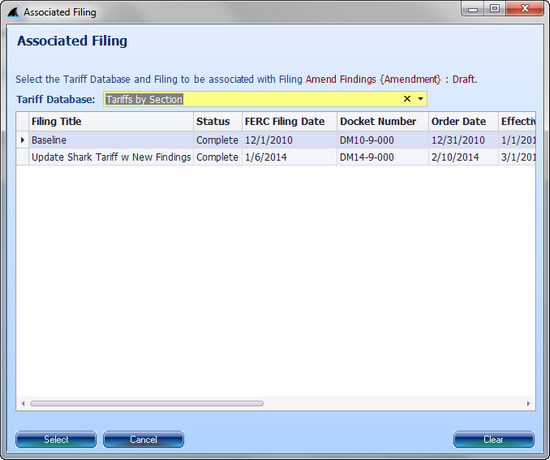The image size is (550, 460).
Task: Click the Cancel button
Action: (x=143, y=439)
